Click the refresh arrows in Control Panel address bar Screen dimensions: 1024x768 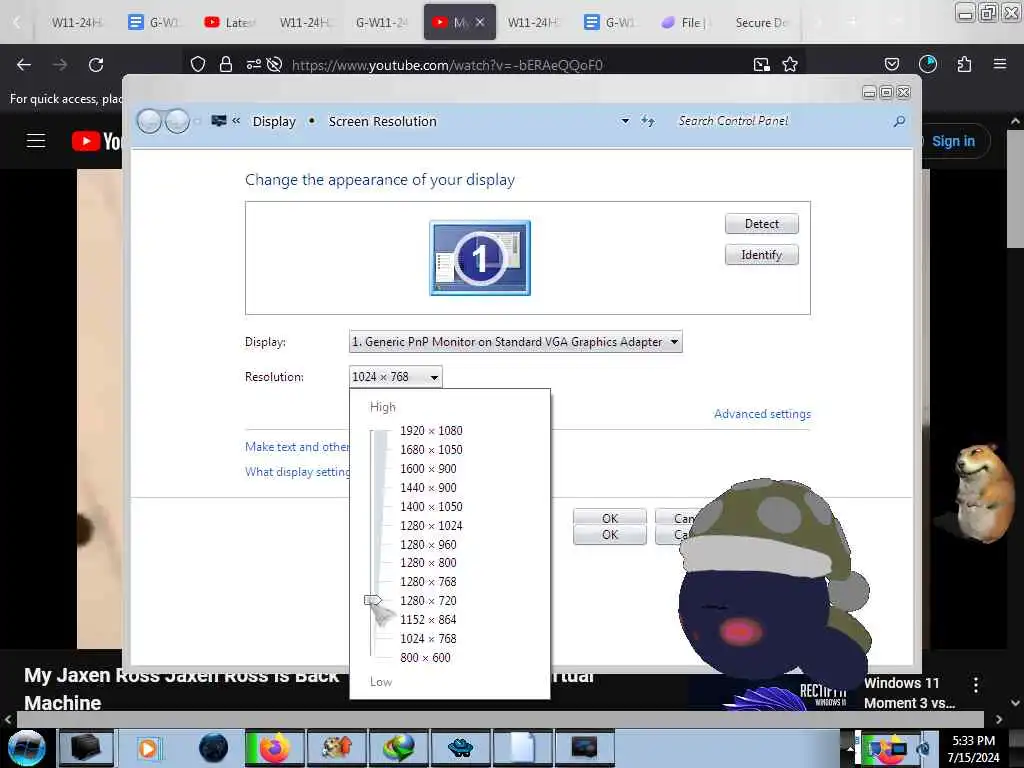(648, 121)
